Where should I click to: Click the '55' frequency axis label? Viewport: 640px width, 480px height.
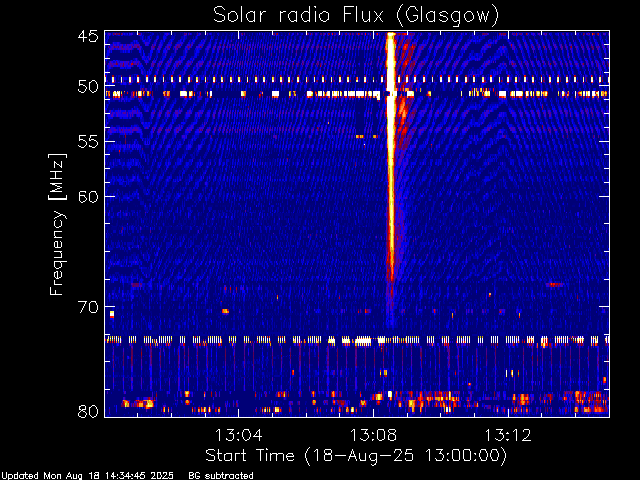pyautogui.click(x=88, y=142)
